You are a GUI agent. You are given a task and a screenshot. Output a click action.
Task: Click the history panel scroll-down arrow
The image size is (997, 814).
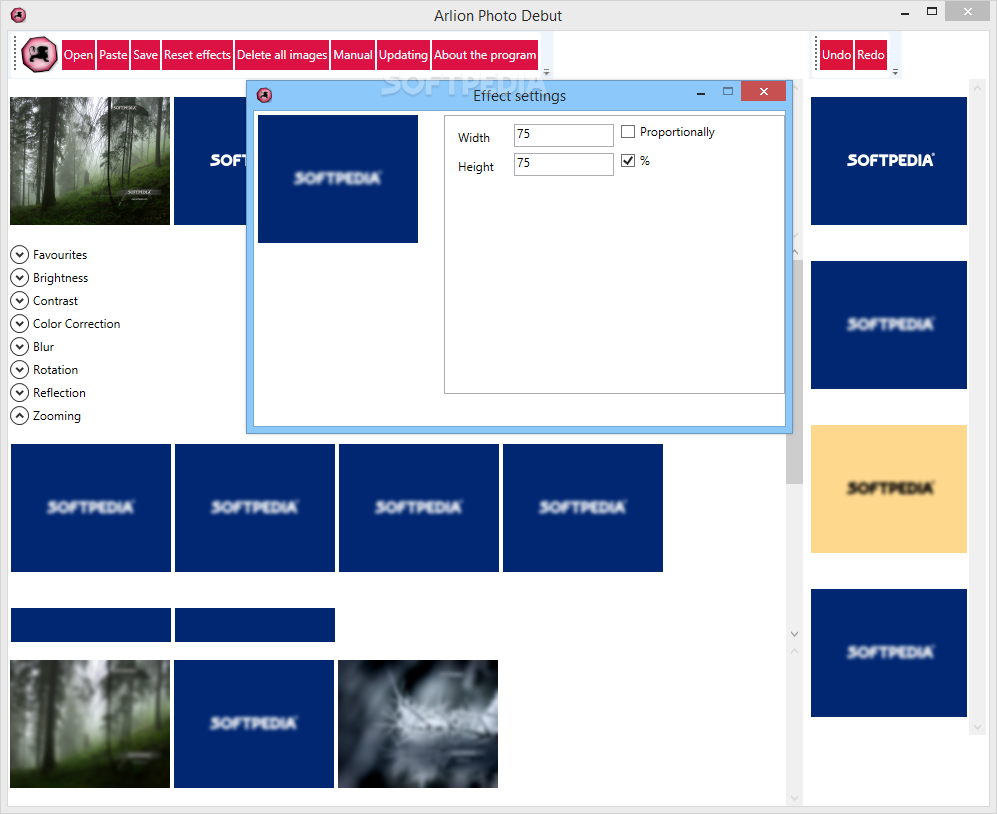tap(977, 727)
